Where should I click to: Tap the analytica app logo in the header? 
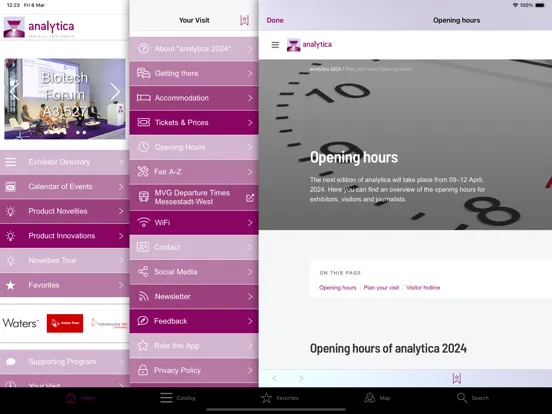coord(39,27)
